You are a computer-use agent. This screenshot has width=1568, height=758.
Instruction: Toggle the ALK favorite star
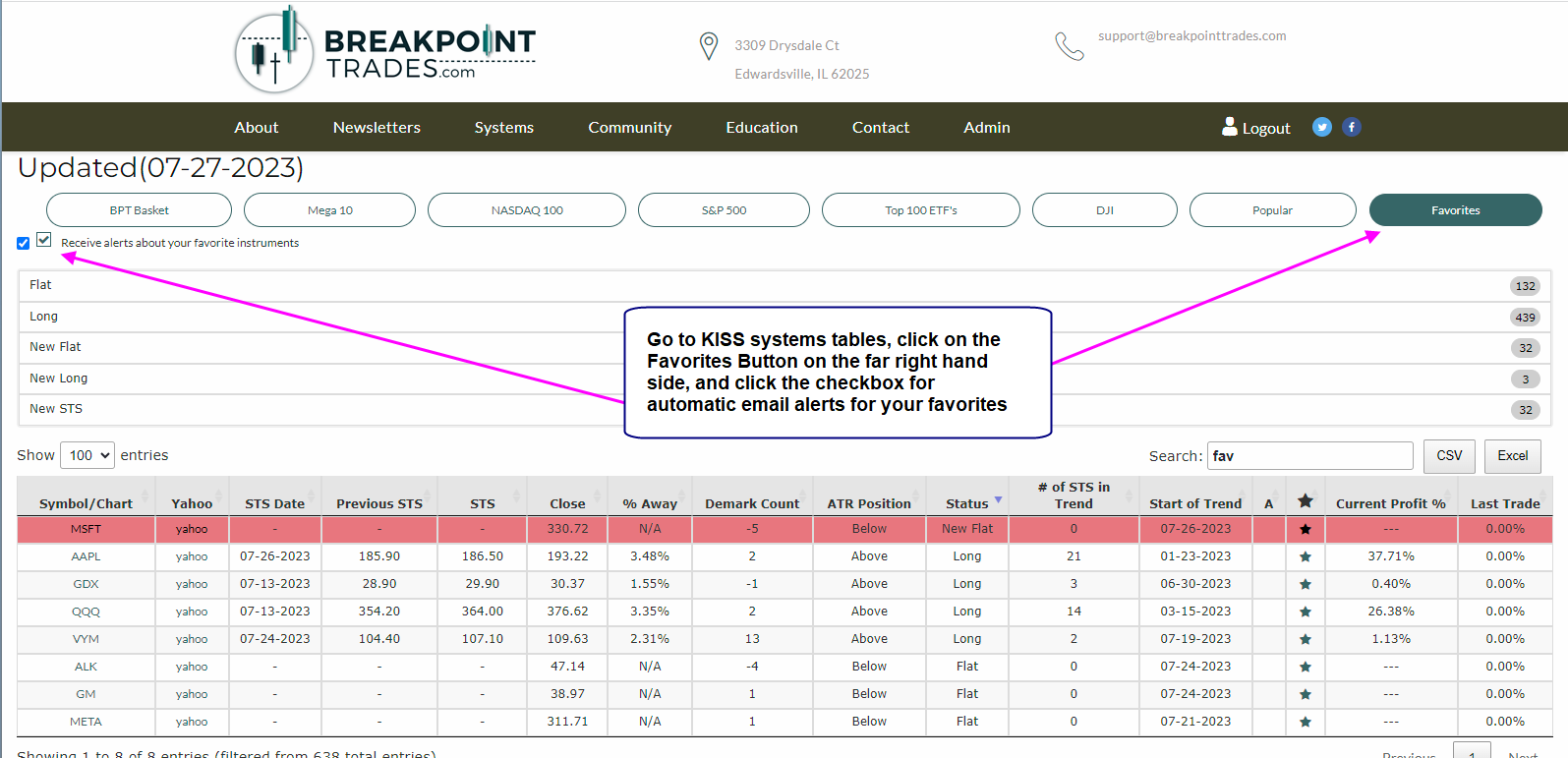click(x=1306, y=667)
